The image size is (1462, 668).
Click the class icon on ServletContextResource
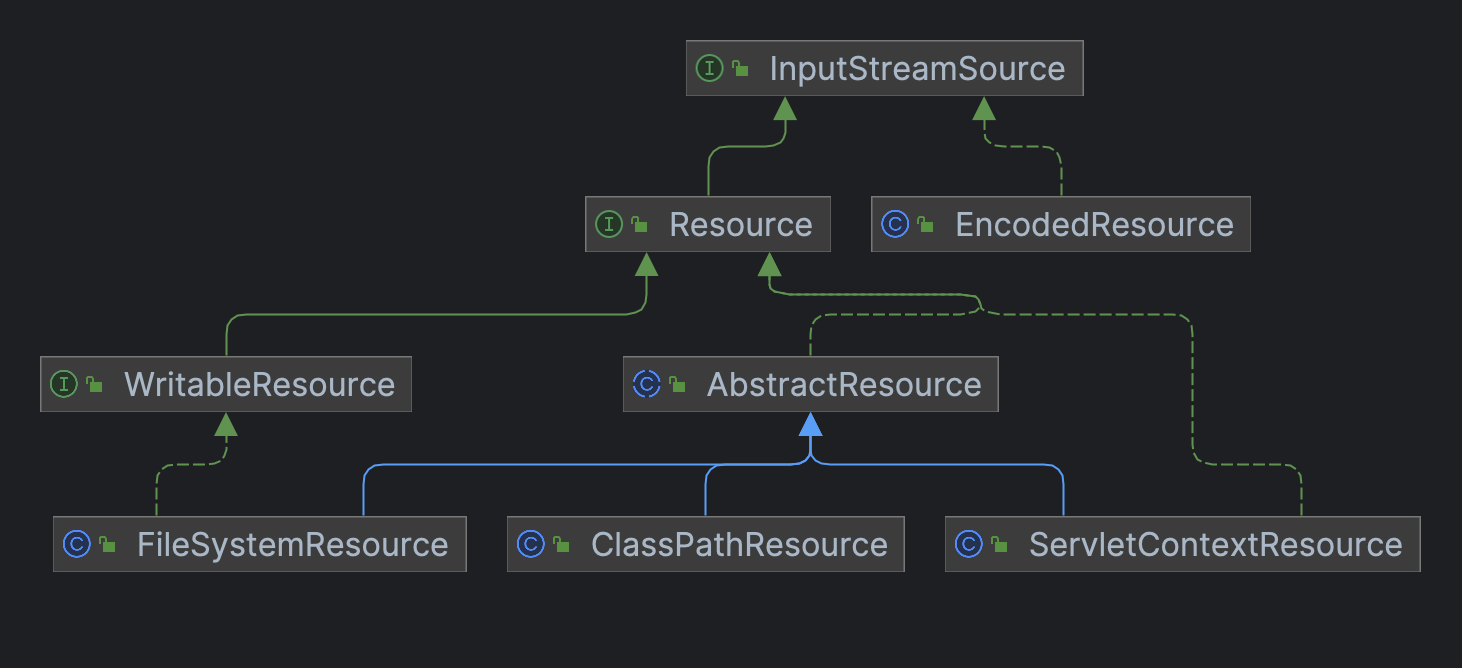[x=969, y=544]
